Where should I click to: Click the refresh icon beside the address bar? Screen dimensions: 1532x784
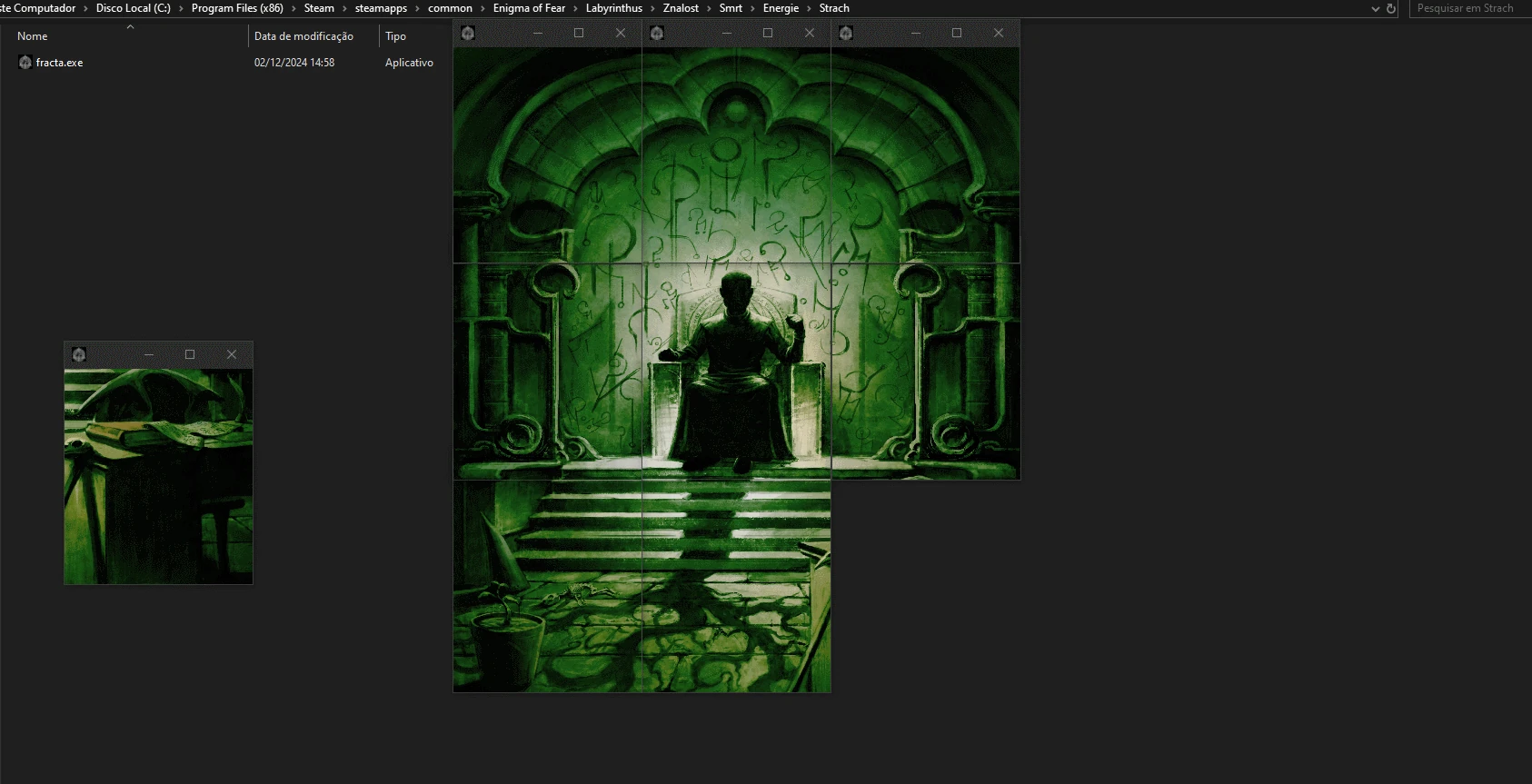(x=1390, y=8)
